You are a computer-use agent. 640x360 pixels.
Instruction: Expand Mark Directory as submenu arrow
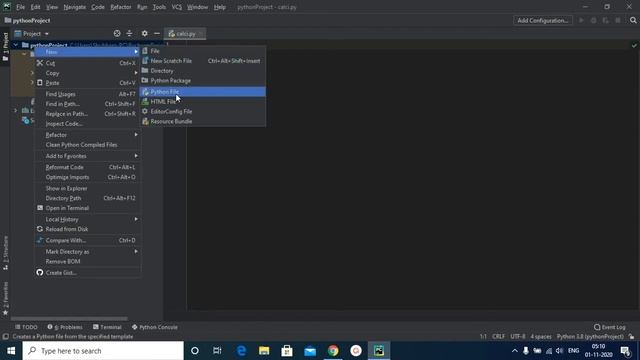pyautogui.click(x=136, y=252)
